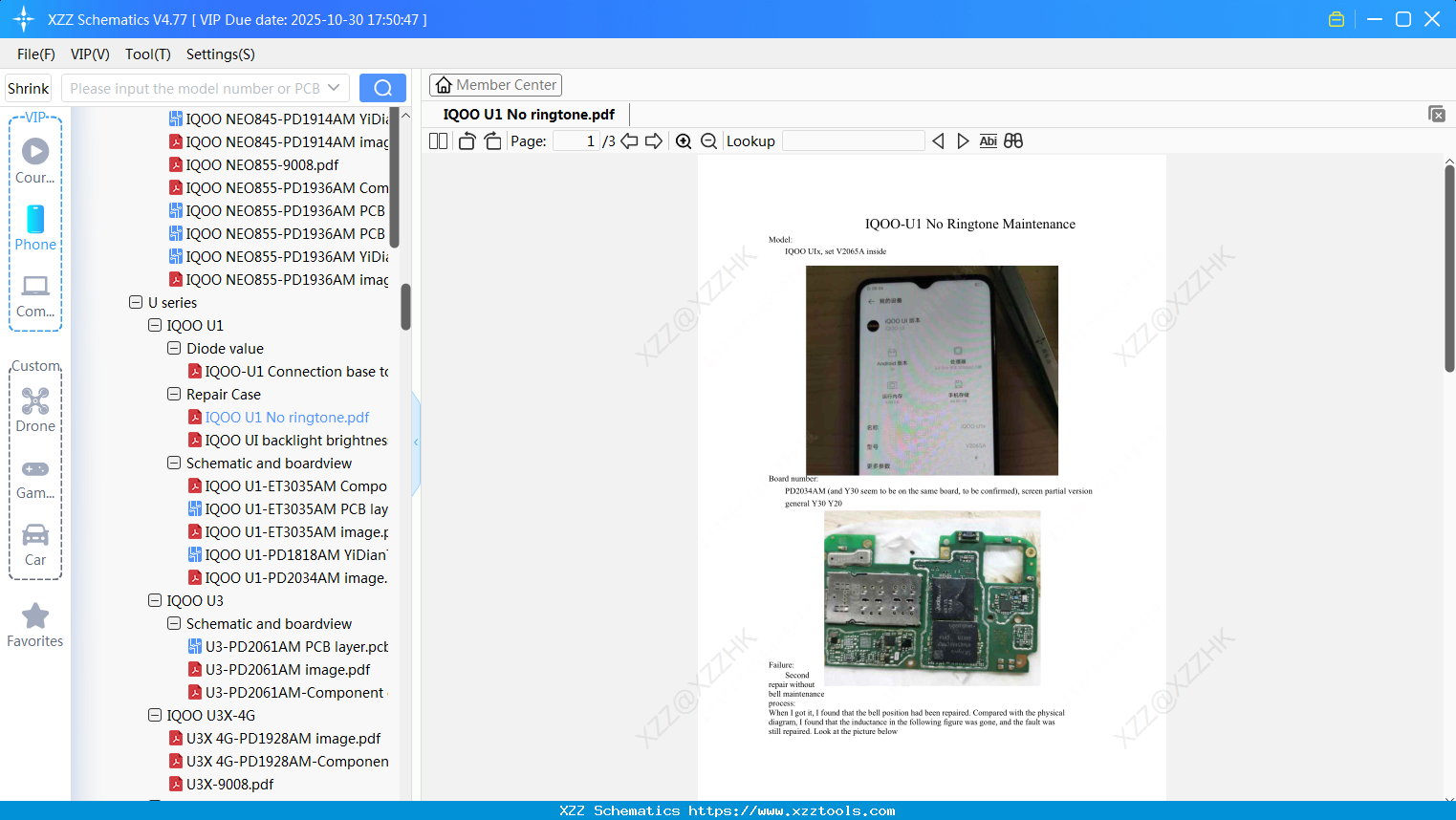The width and height of the screenshot is (1456, 820).
Task: Close the document tab panel icon
Action: [x=1436, y=114]
